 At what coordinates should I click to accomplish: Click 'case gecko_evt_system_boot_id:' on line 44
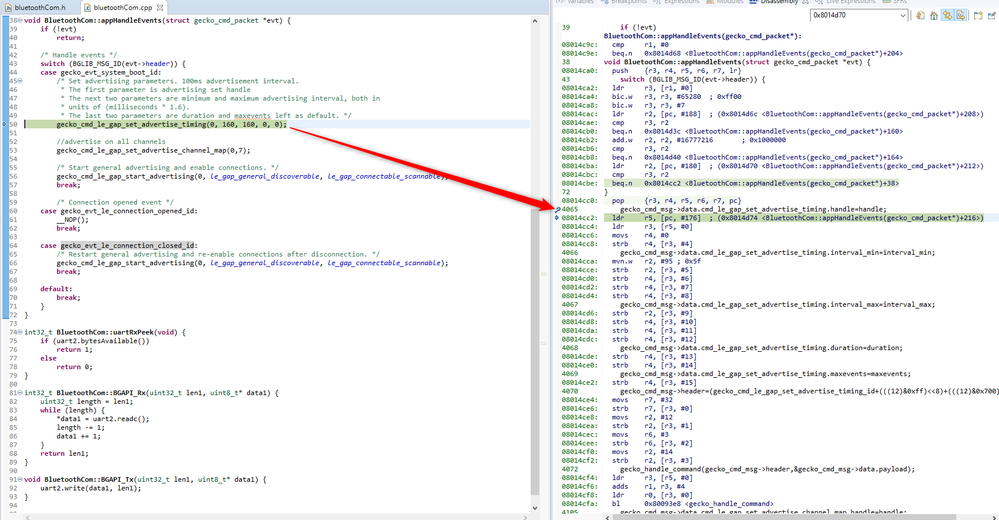[x=101, y=73]
